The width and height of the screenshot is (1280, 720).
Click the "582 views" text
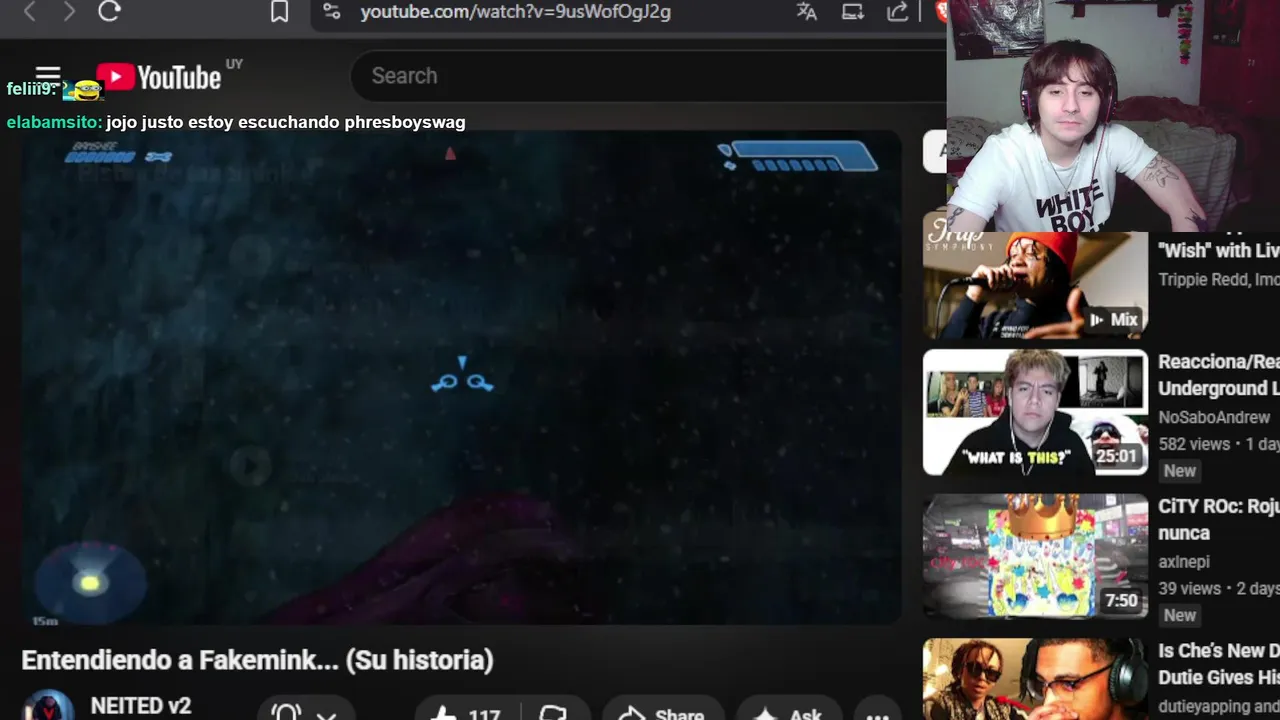click(x=1192, y=443)
